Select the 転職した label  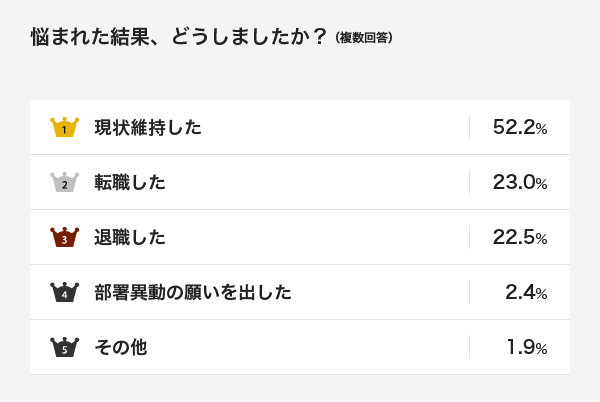tap(130, 182)
